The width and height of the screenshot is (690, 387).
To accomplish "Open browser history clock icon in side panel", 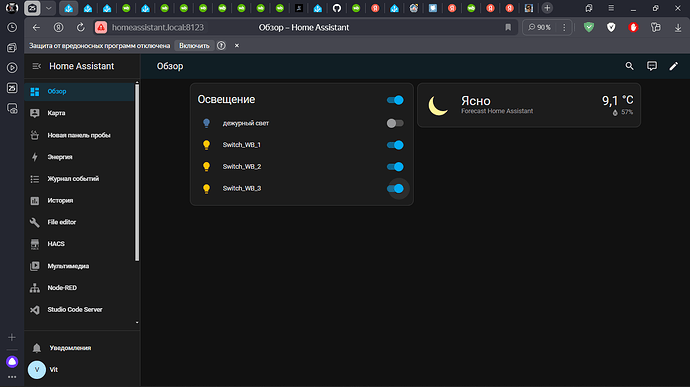I will (x=12, y=27).
